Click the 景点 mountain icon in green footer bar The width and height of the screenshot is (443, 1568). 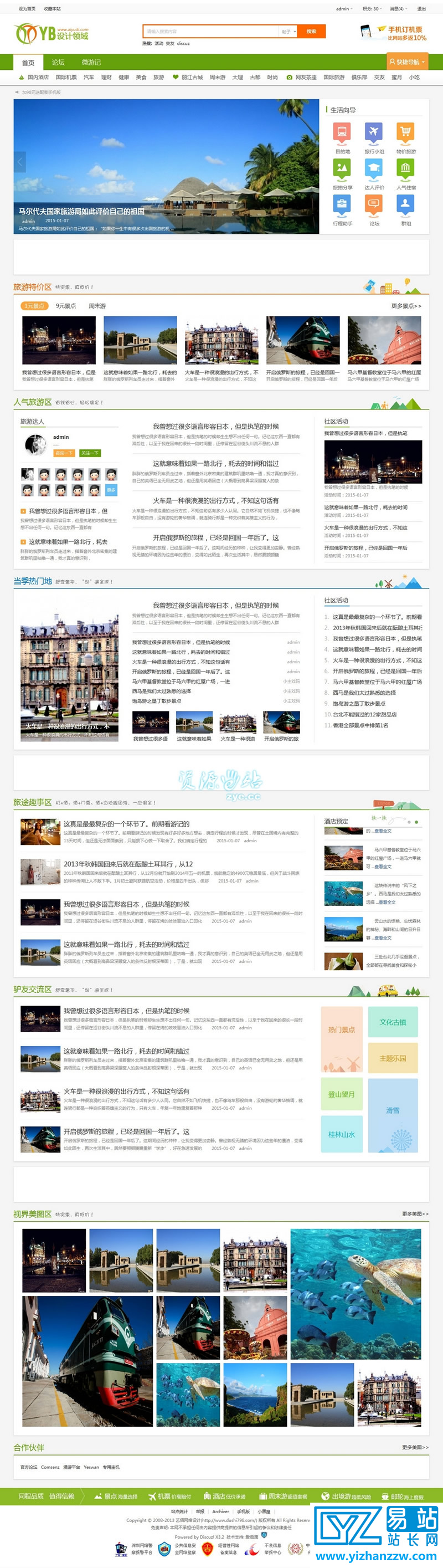pos(98,1495)
